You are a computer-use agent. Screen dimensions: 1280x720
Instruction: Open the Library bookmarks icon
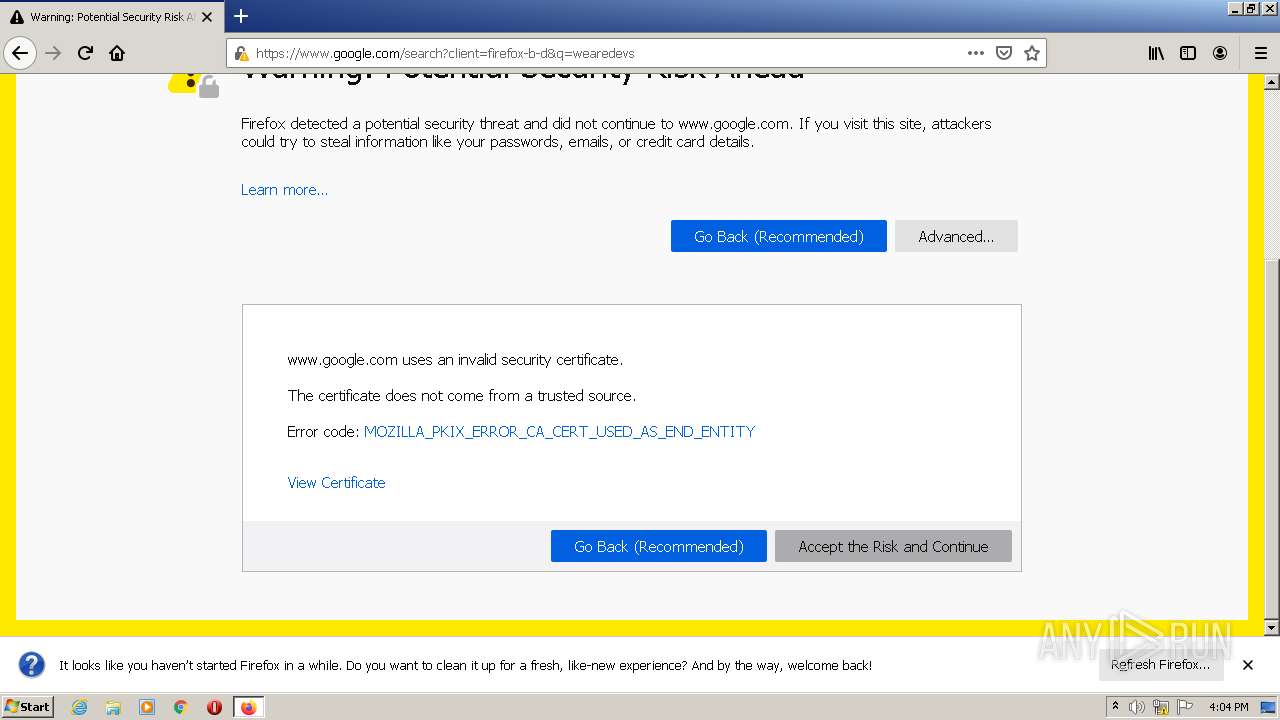1156,53
